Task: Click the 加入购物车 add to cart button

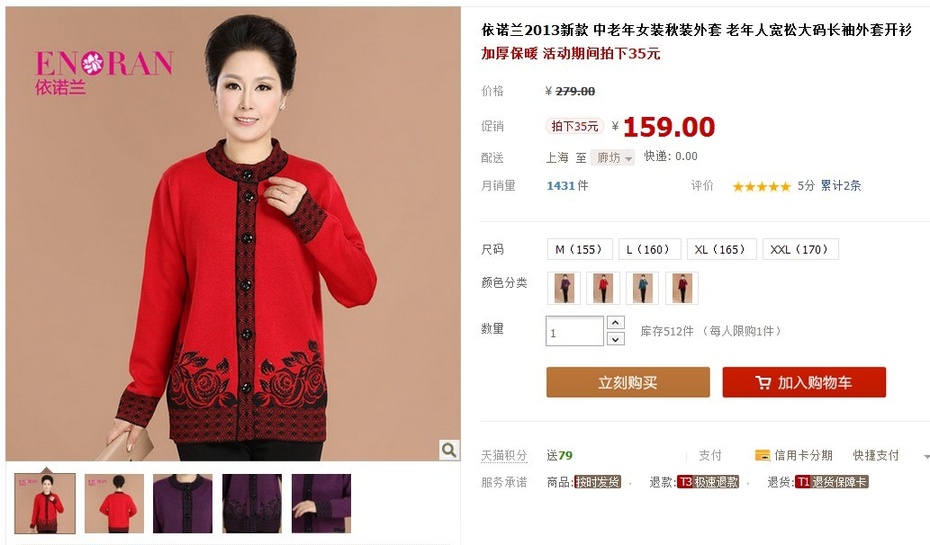Action: [x=804, y=383]
